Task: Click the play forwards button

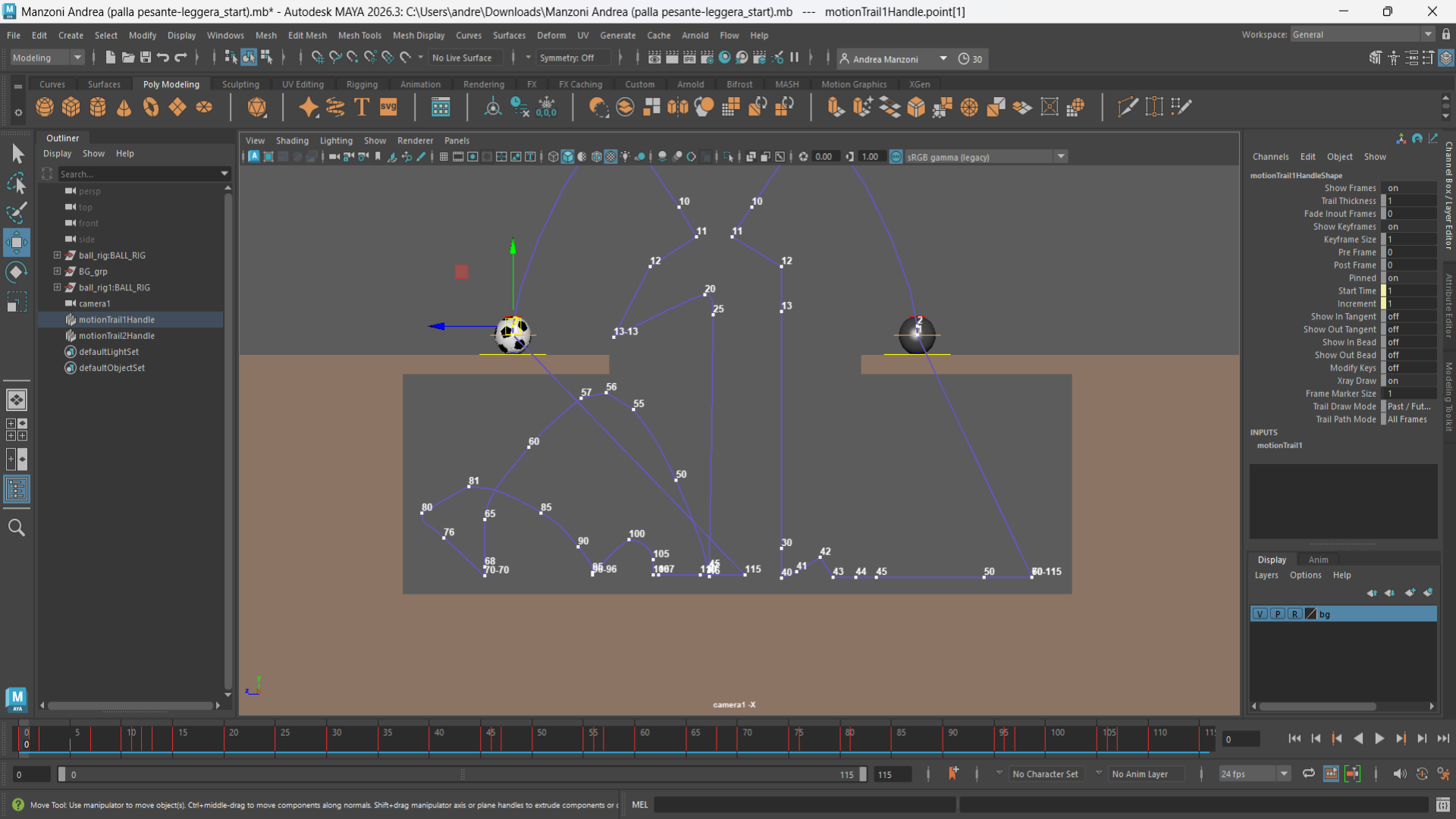Action: (x=1379, y=739)
